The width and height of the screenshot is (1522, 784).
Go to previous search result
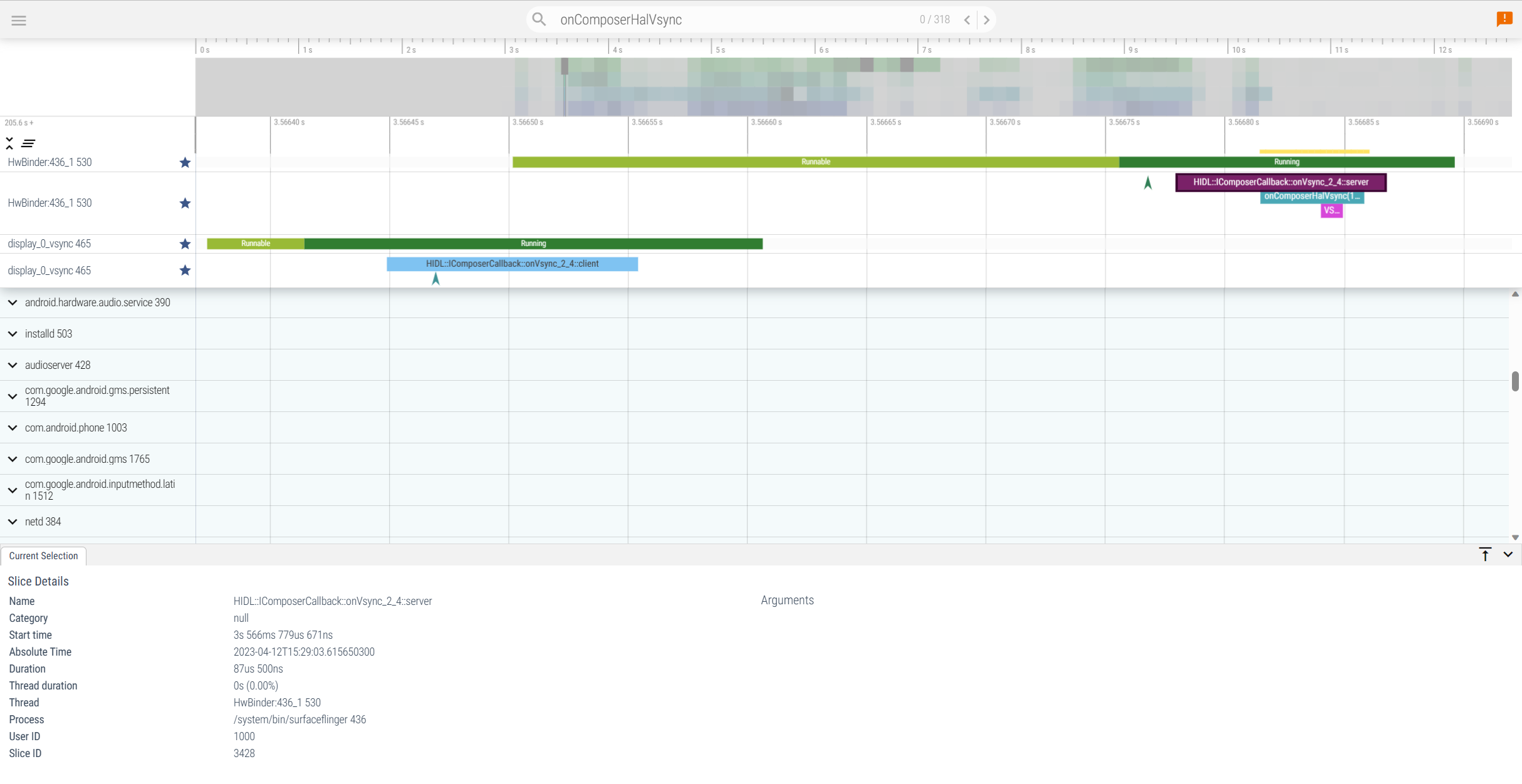[x=967, y=20]
